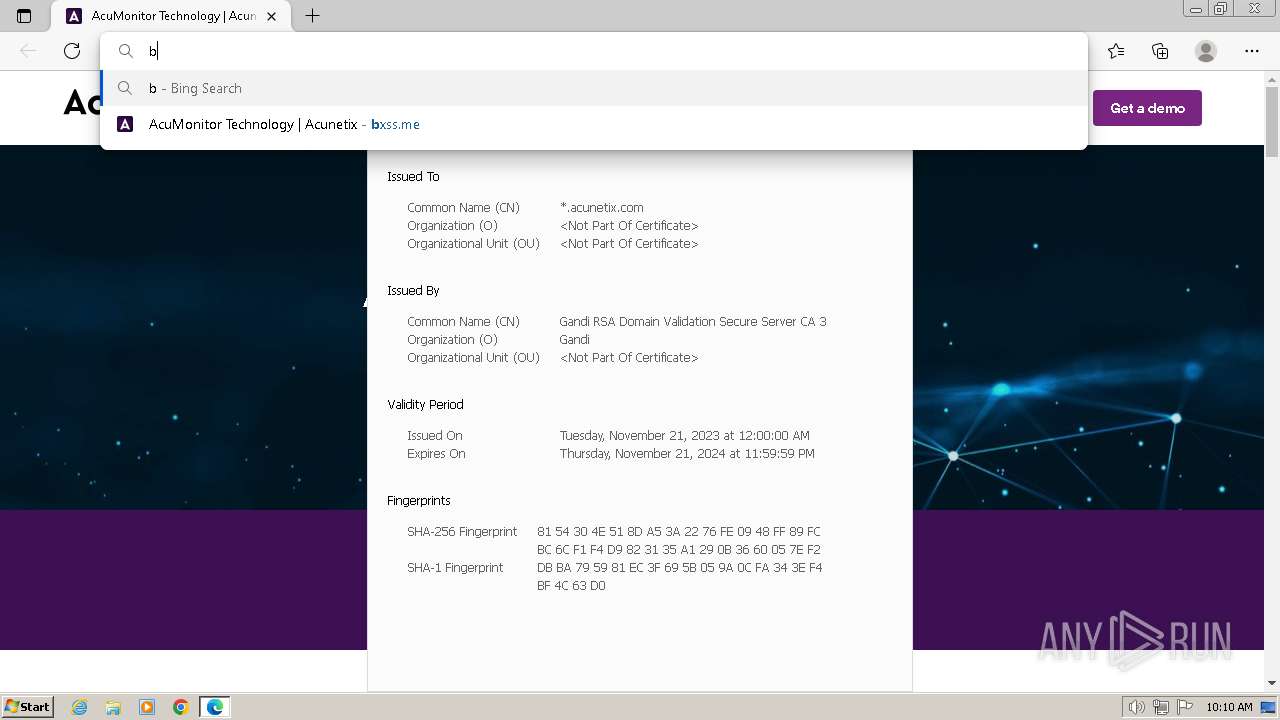This screenshot has height=720, width=1280.
Task: Open the profile avatar icon
Action: coord(1206,51)
